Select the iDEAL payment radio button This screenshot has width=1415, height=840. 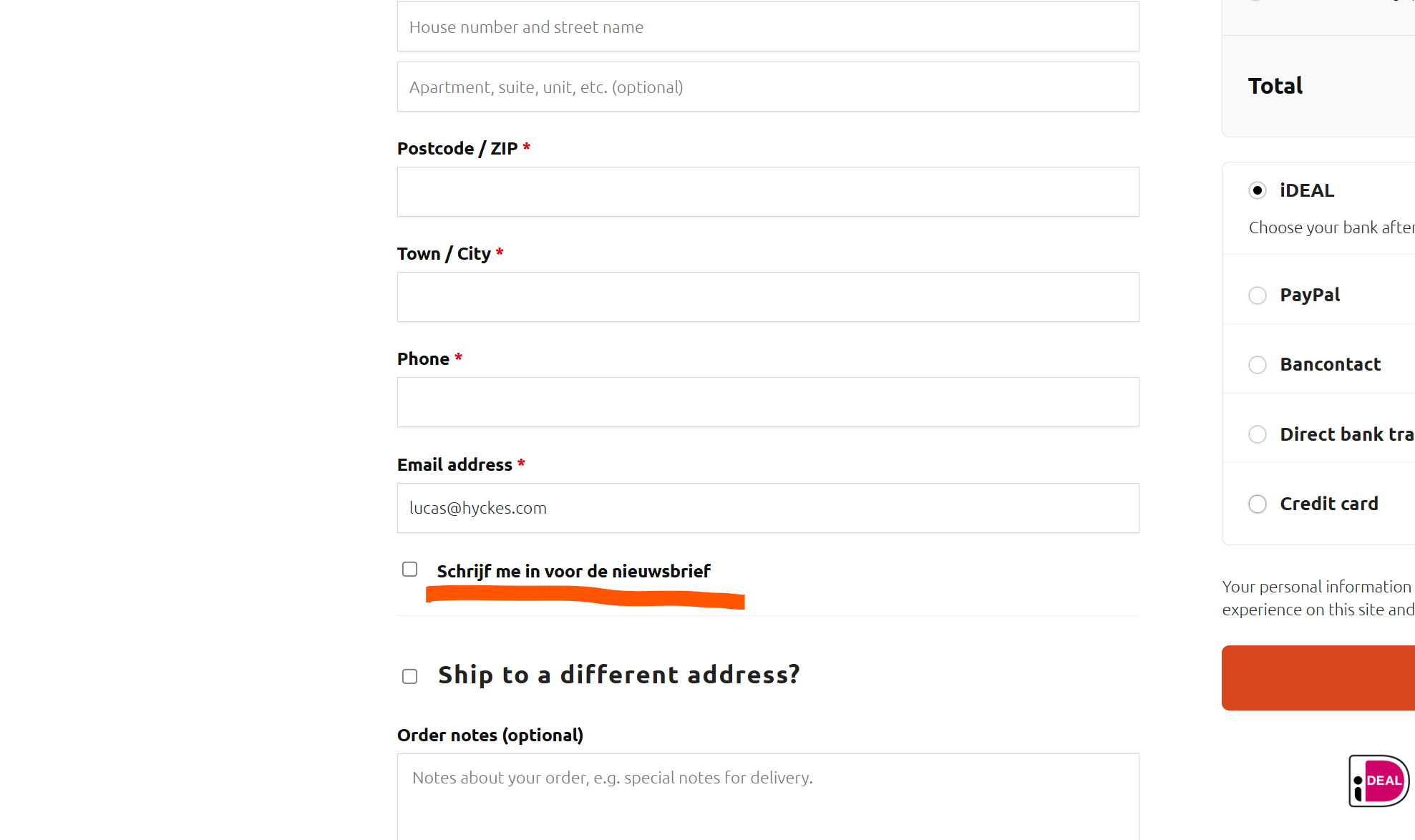[x=1258, y=190]
